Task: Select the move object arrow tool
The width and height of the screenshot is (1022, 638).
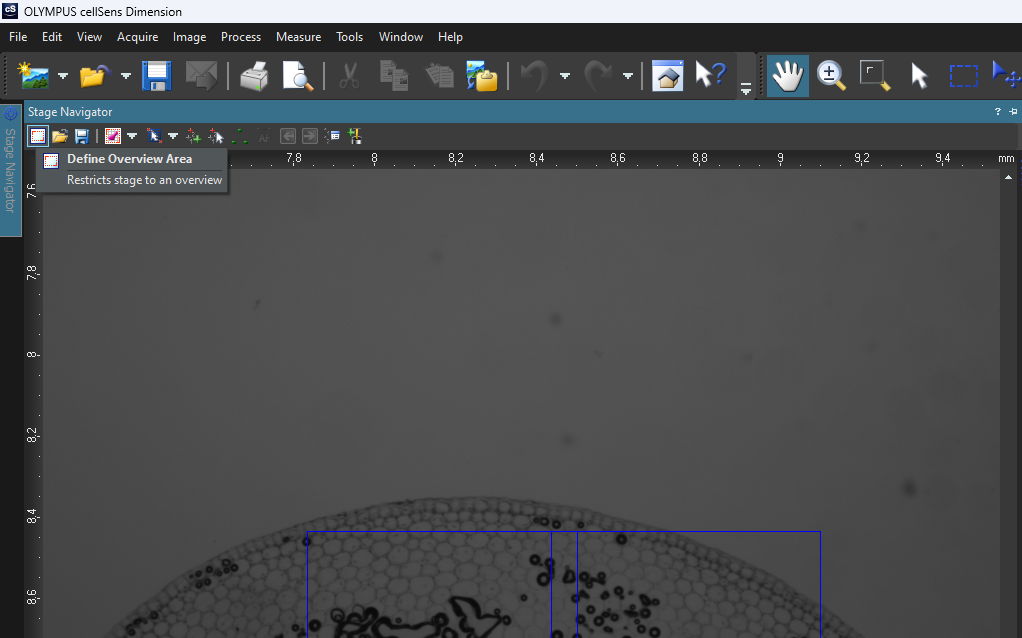Action: [x=1006, y=76]
